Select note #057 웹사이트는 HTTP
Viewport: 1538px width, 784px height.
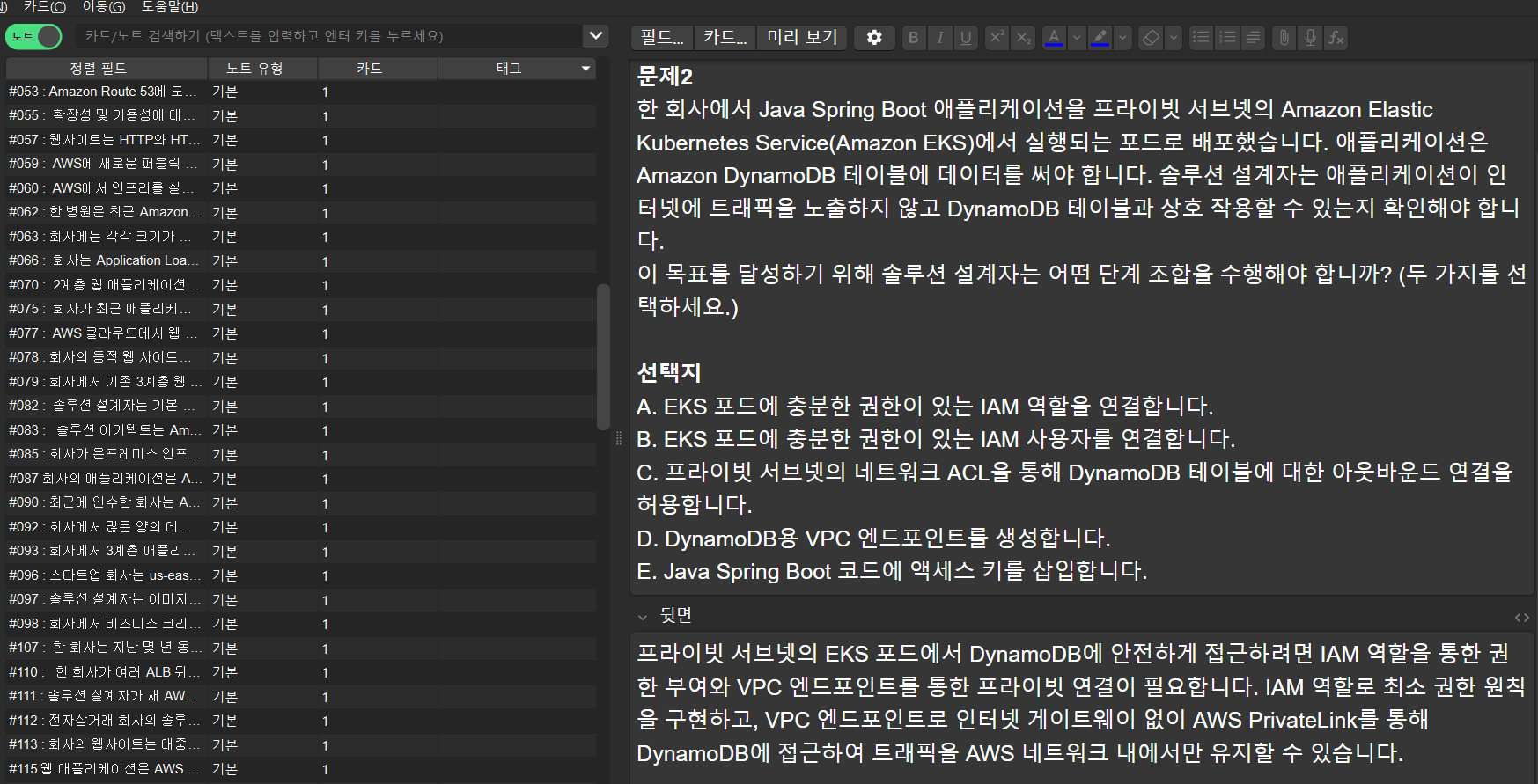(300, 140)
